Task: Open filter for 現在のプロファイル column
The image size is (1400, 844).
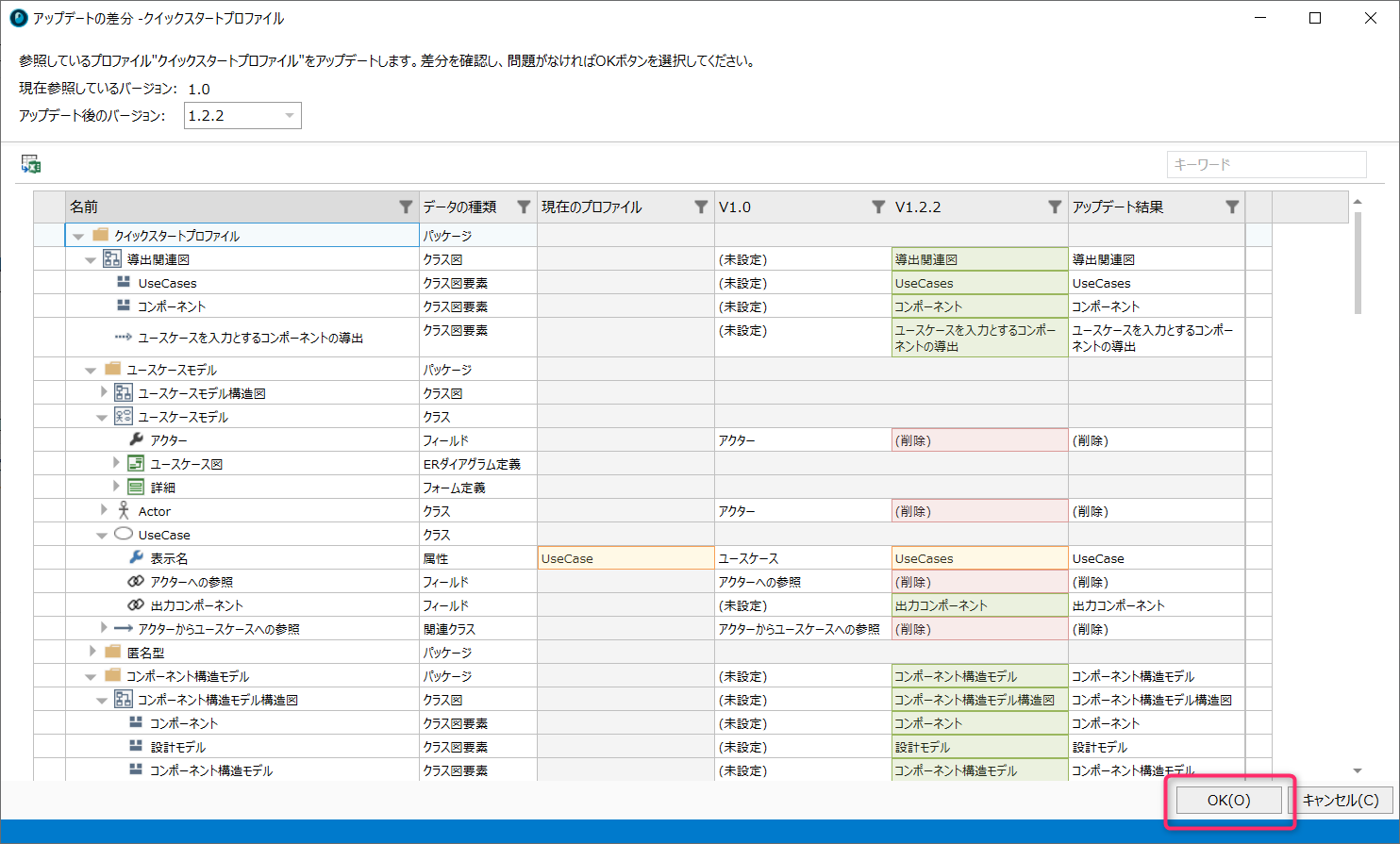Action: (x=701, y=207)
